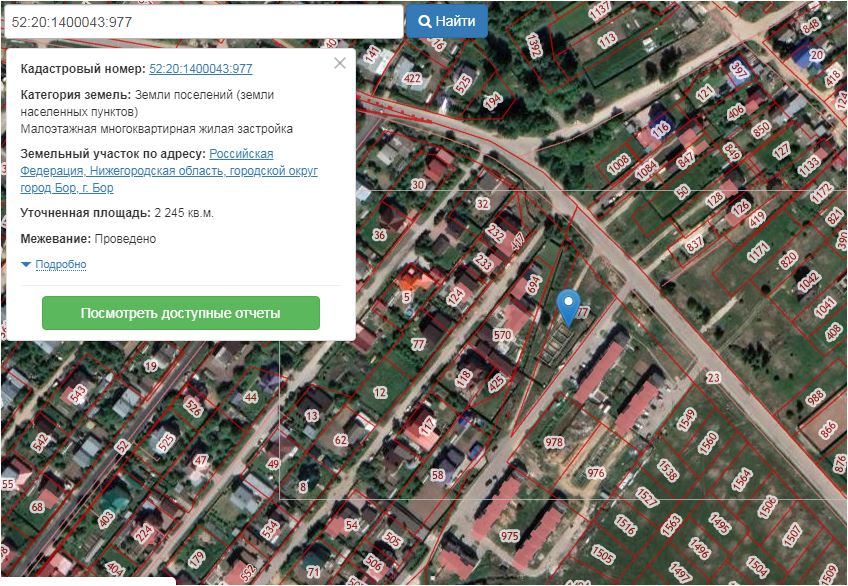This screenshot has height=586, width=848.
Task: Select parcel labeled 36 on map
Action: tap(379, 235)
